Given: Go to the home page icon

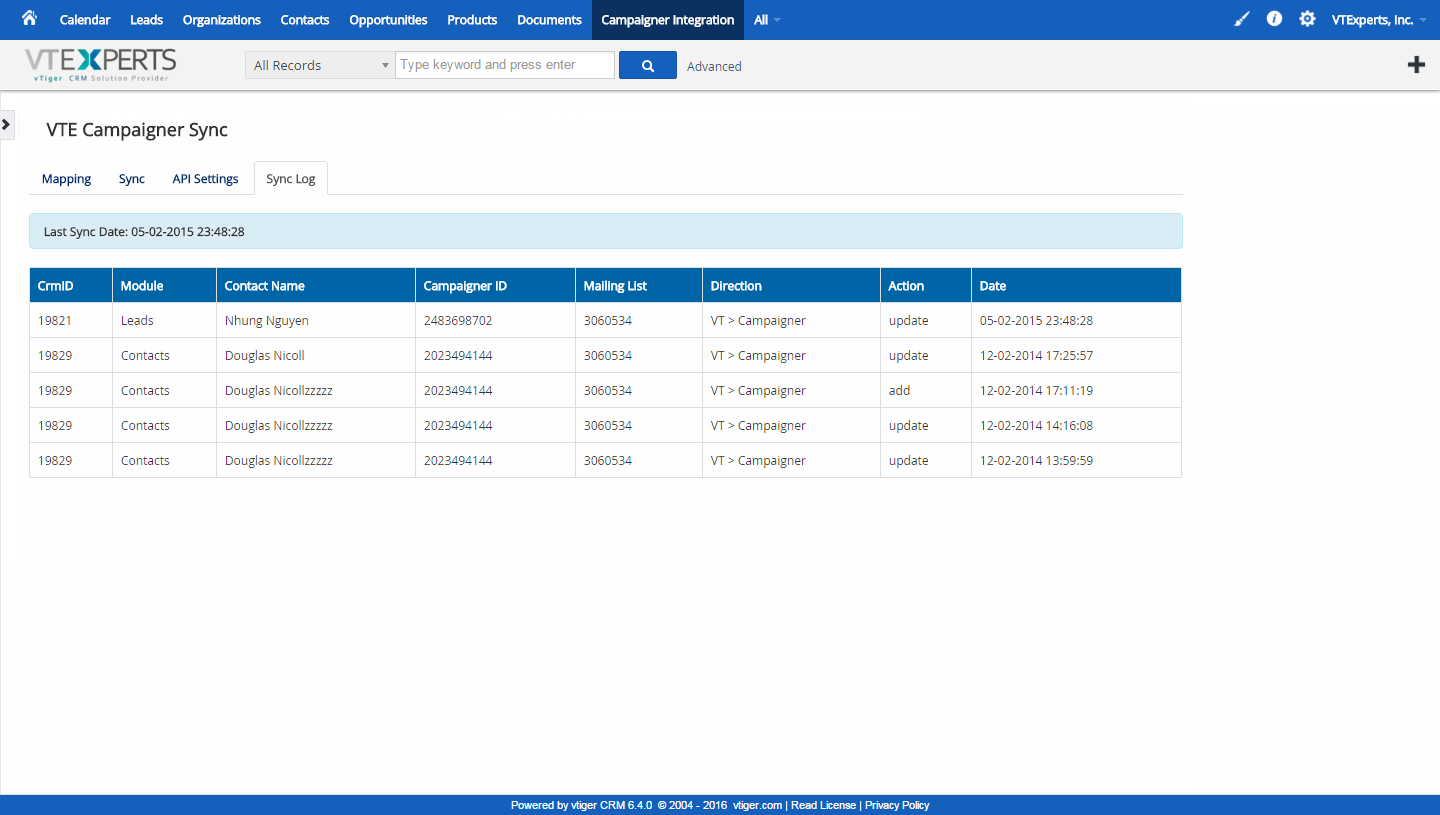Looking at the screenshot, I should [x=29, y=18].
